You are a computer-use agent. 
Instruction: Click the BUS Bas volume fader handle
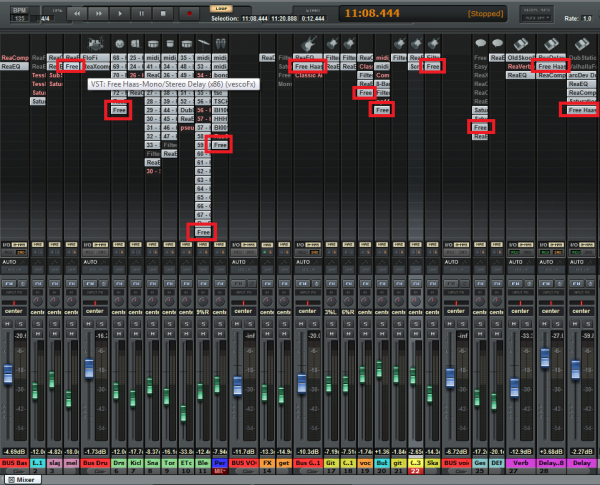coord(10,373)
